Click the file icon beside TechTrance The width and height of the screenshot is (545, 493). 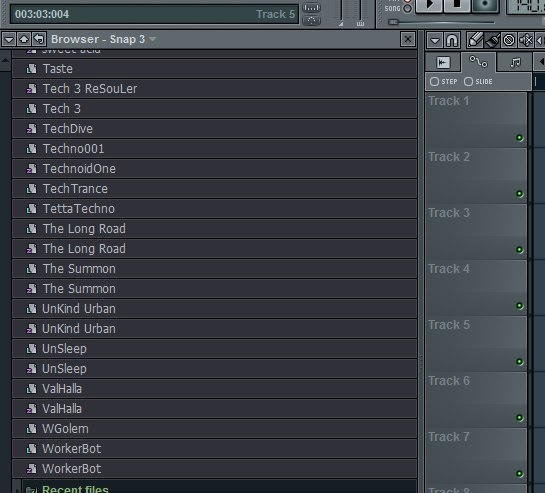point(32,189)
